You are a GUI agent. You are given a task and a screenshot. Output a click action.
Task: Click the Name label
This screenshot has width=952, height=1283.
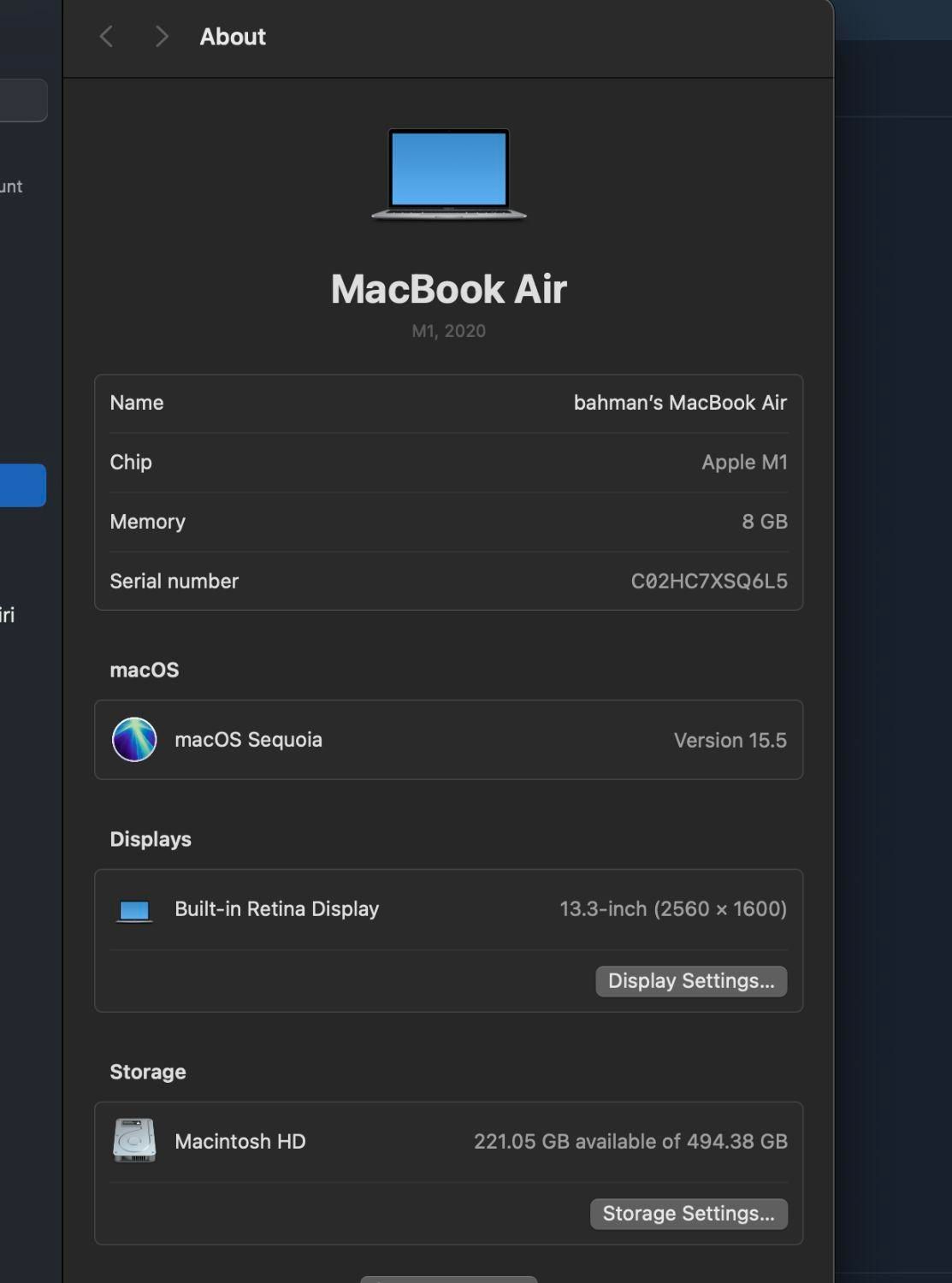(137, 403)
